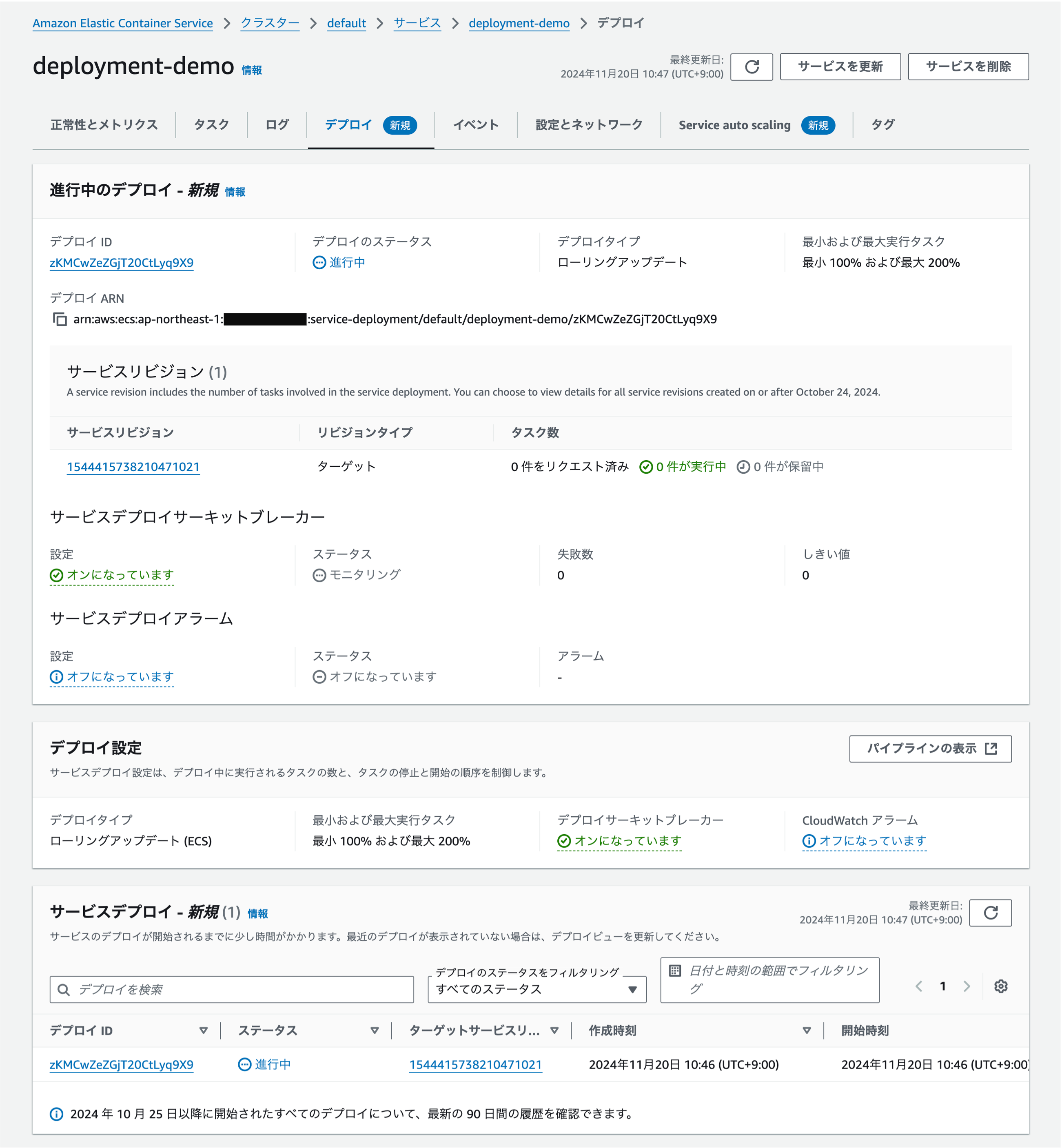This screenshot has width=1062, height=1148.
Task: Sort by ステータス column arrow
Action: pyautogui.click(x=375, y=1030)
